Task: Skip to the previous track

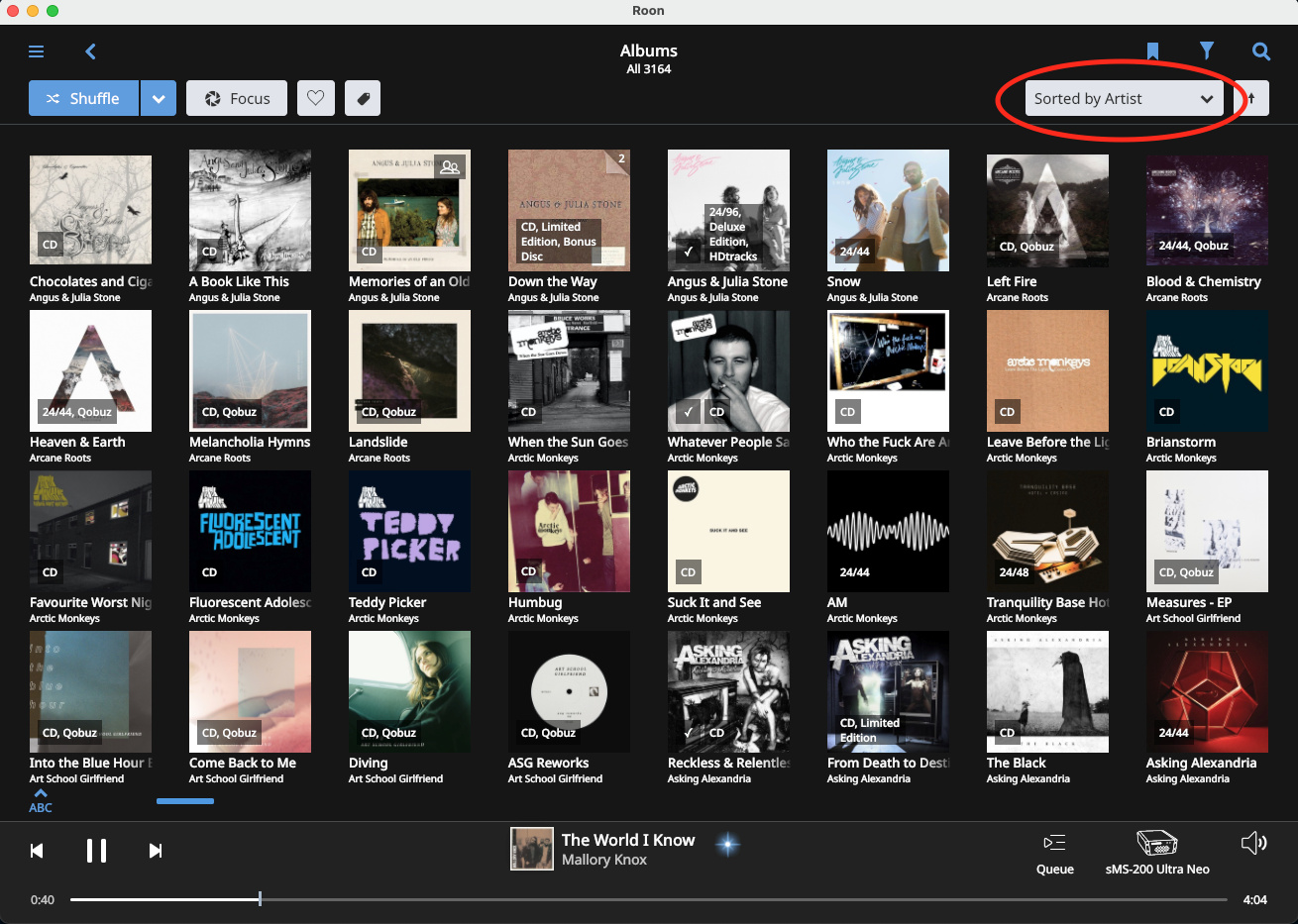Action: [x=37, y=851]
